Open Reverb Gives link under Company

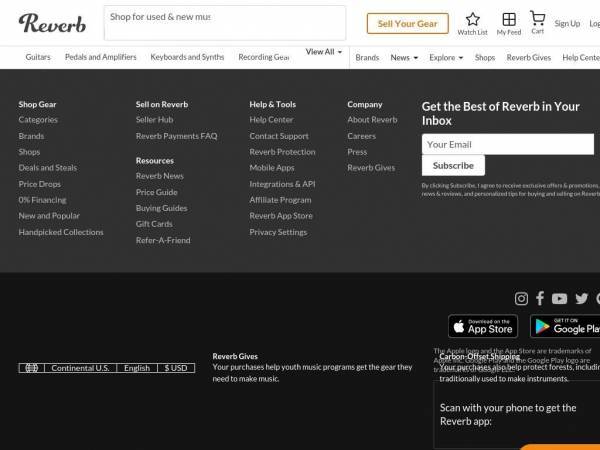[371, 168]
